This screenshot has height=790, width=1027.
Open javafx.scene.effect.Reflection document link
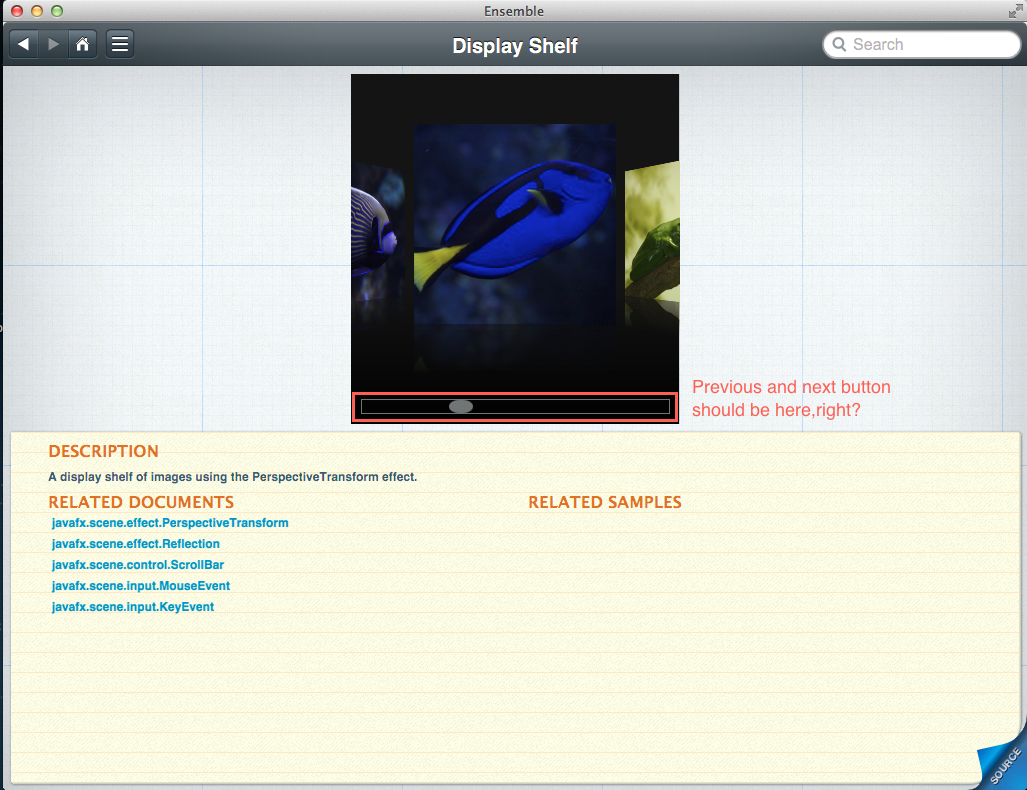[136, 544]
